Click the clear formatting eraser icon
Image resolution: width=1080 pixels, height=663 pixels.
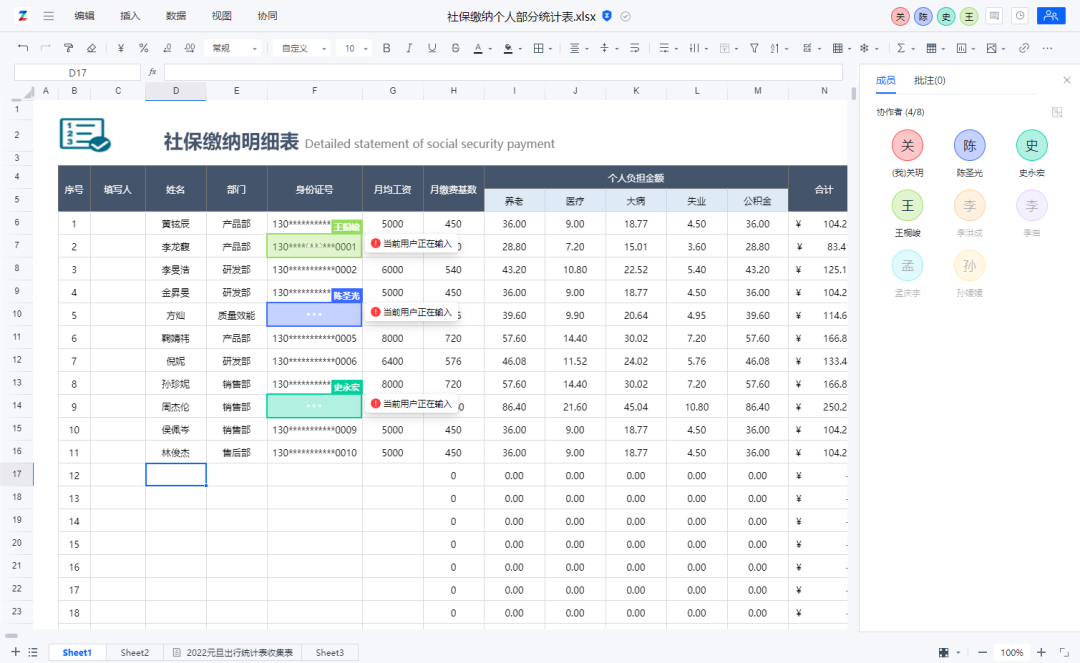(x=91, y=48)
